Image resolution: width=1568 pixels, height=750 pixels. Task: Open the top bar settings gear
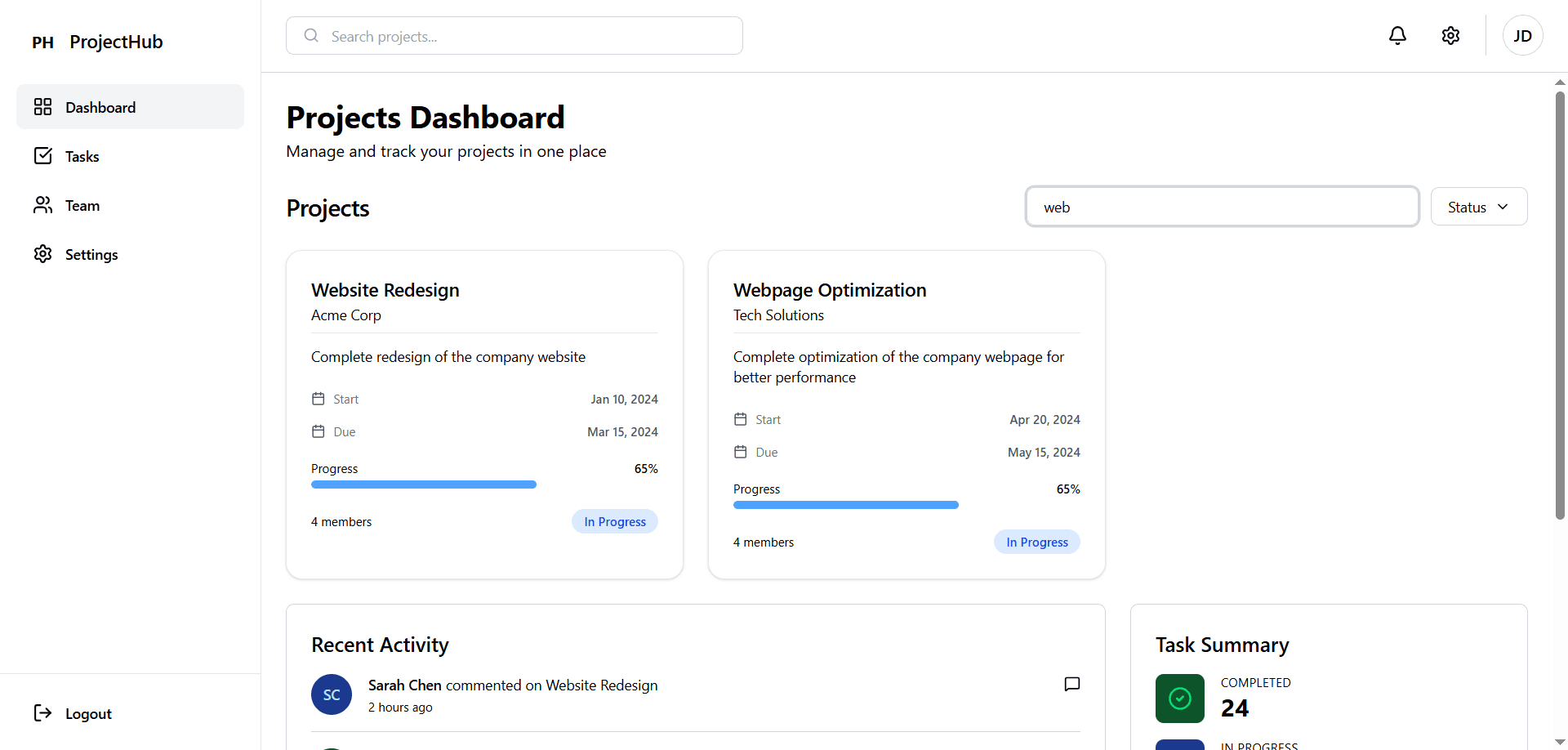coord(1450,35)
